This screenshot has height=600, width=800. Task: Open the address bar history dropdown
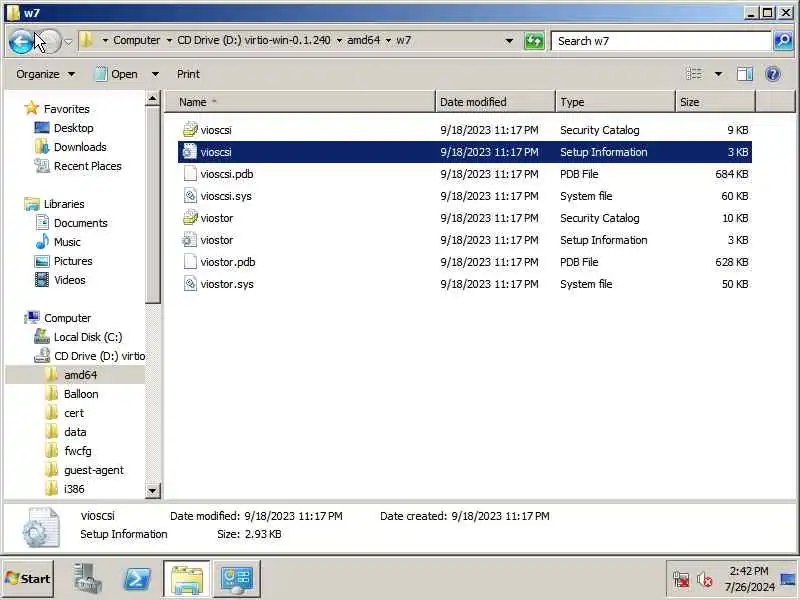509,41
